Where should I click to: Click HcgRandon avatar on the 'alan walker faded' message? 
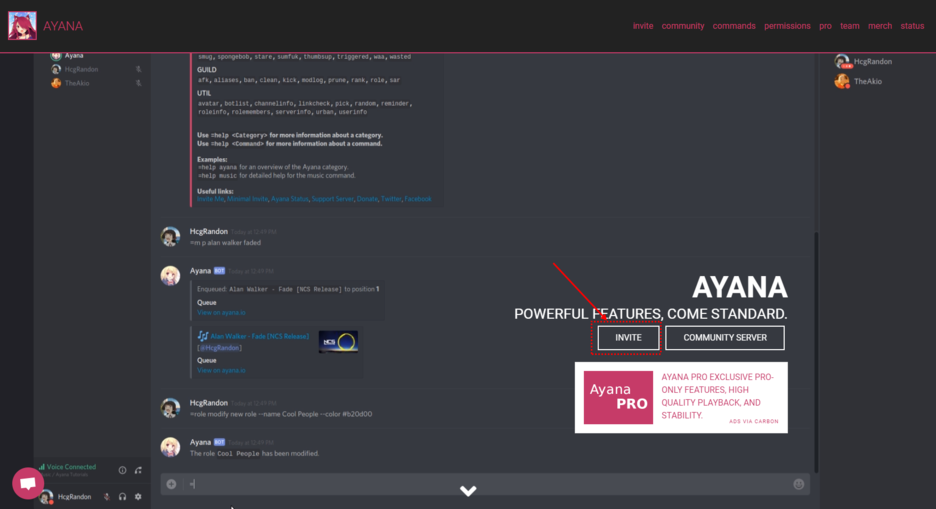(170, 236)
